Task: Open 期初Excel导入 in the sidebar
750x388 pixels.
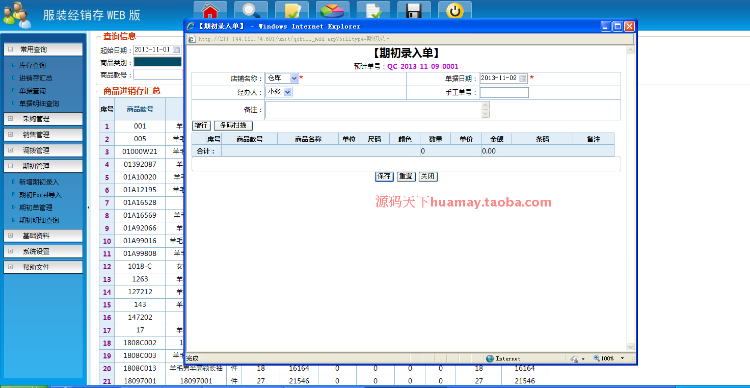Action: pyautogui.click(x=40, y=195)
